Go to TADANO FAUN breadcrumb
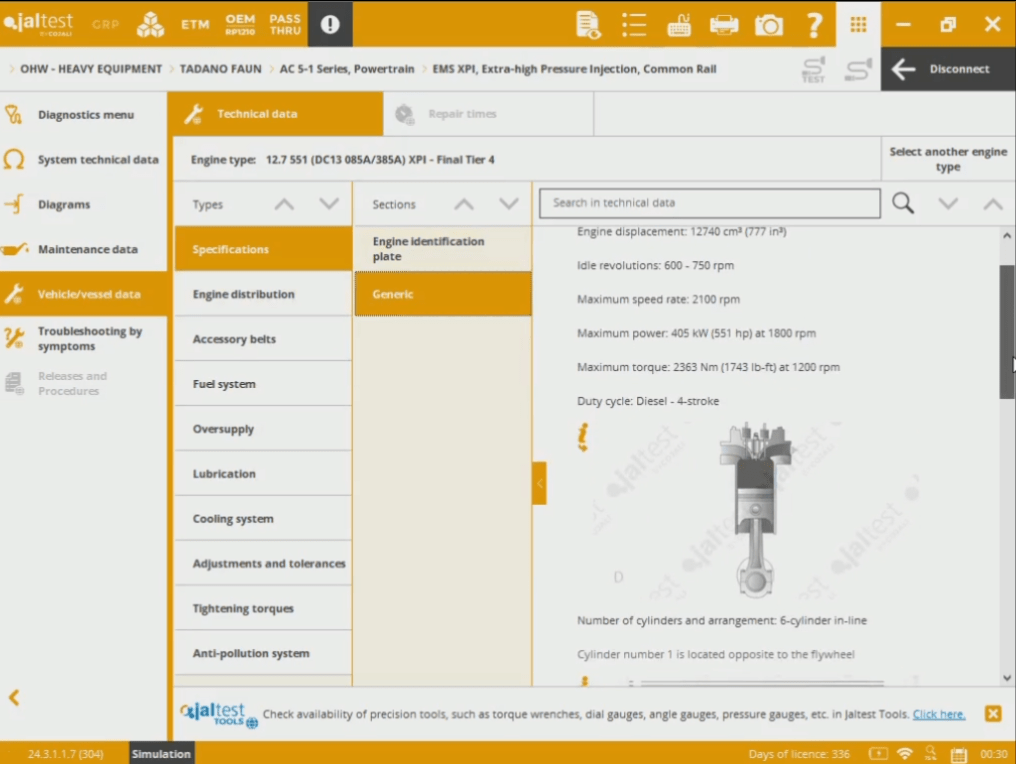This screenshot has width=1016, height=764. coord(220,69)
